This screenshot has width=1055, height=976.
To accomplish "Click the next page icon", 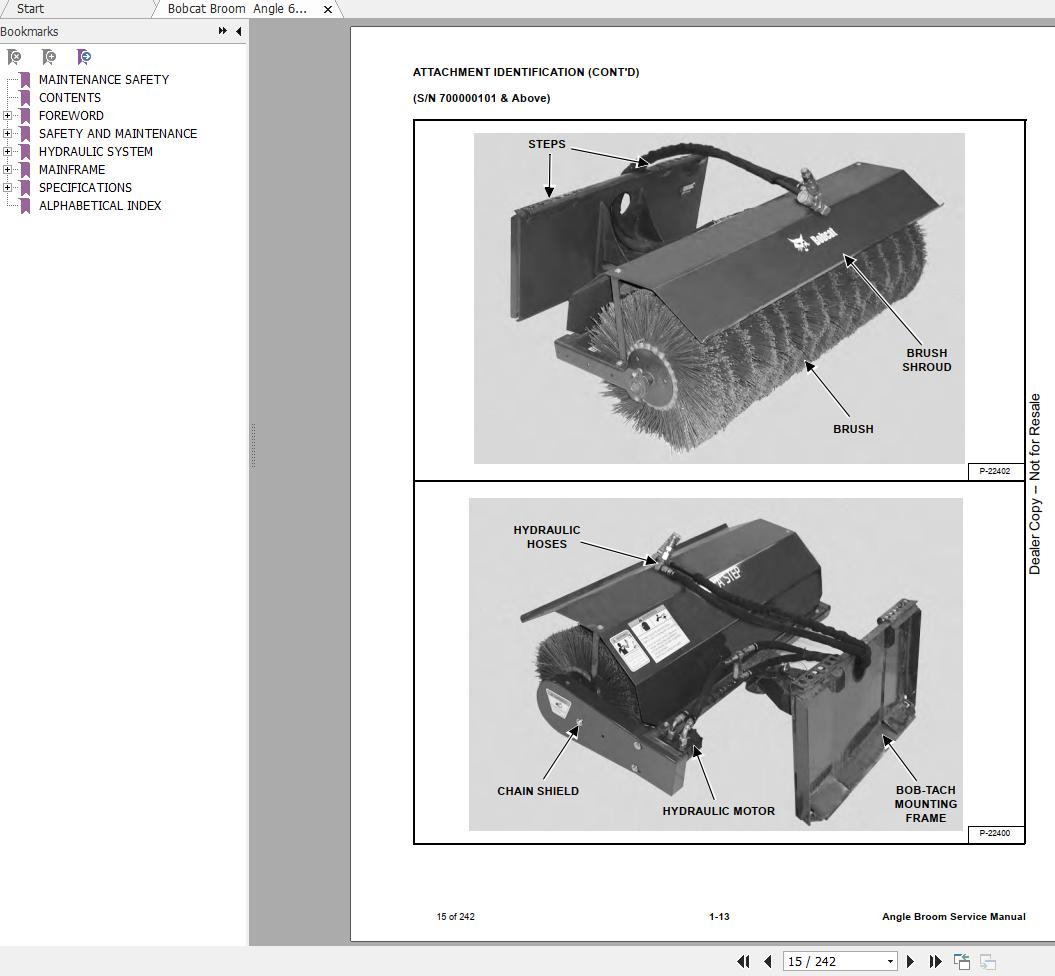I will 910,961.
